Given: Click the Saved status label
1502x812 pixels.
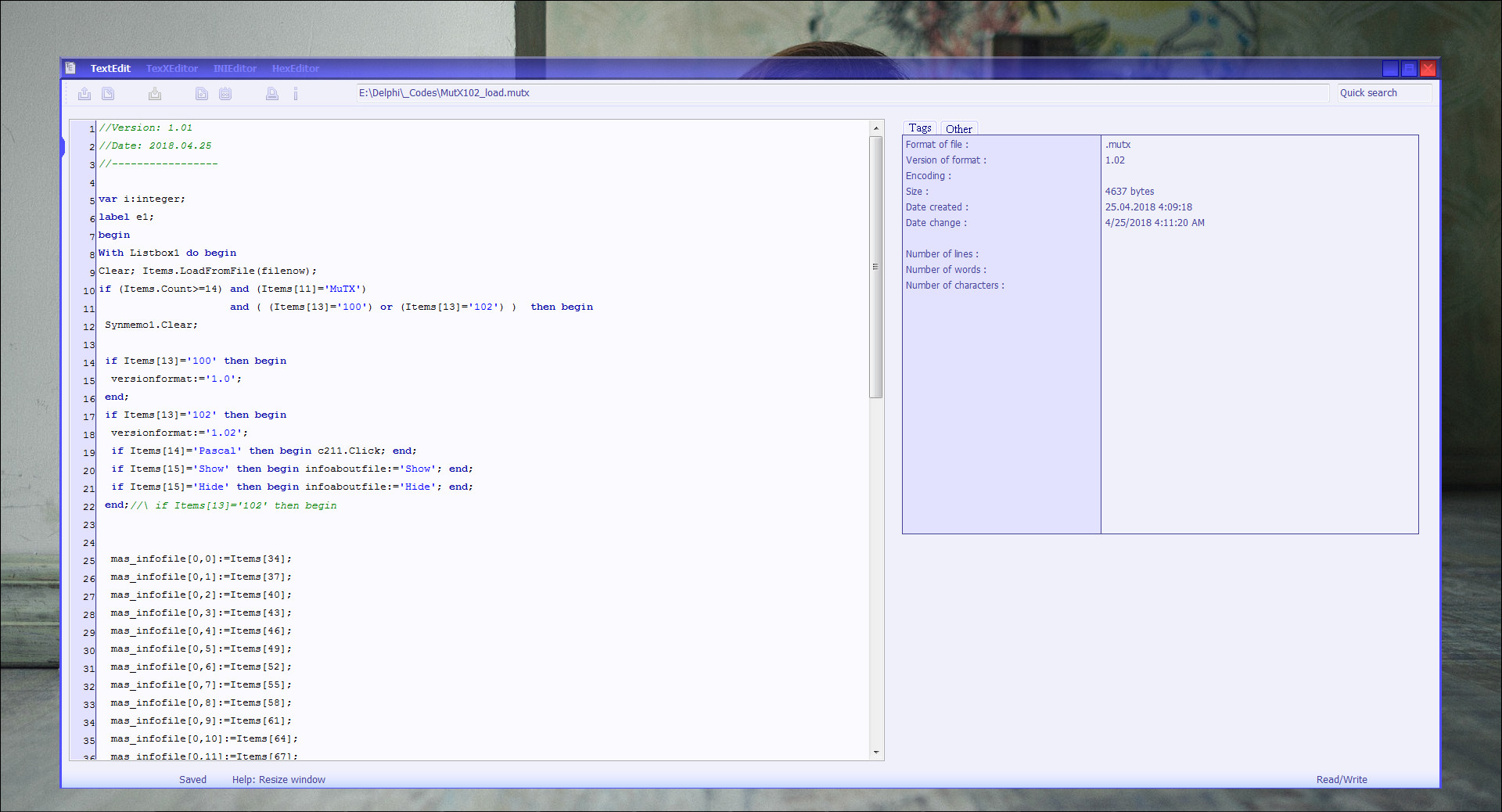Looking at the screenshot, I should click(x=192, y=780).
